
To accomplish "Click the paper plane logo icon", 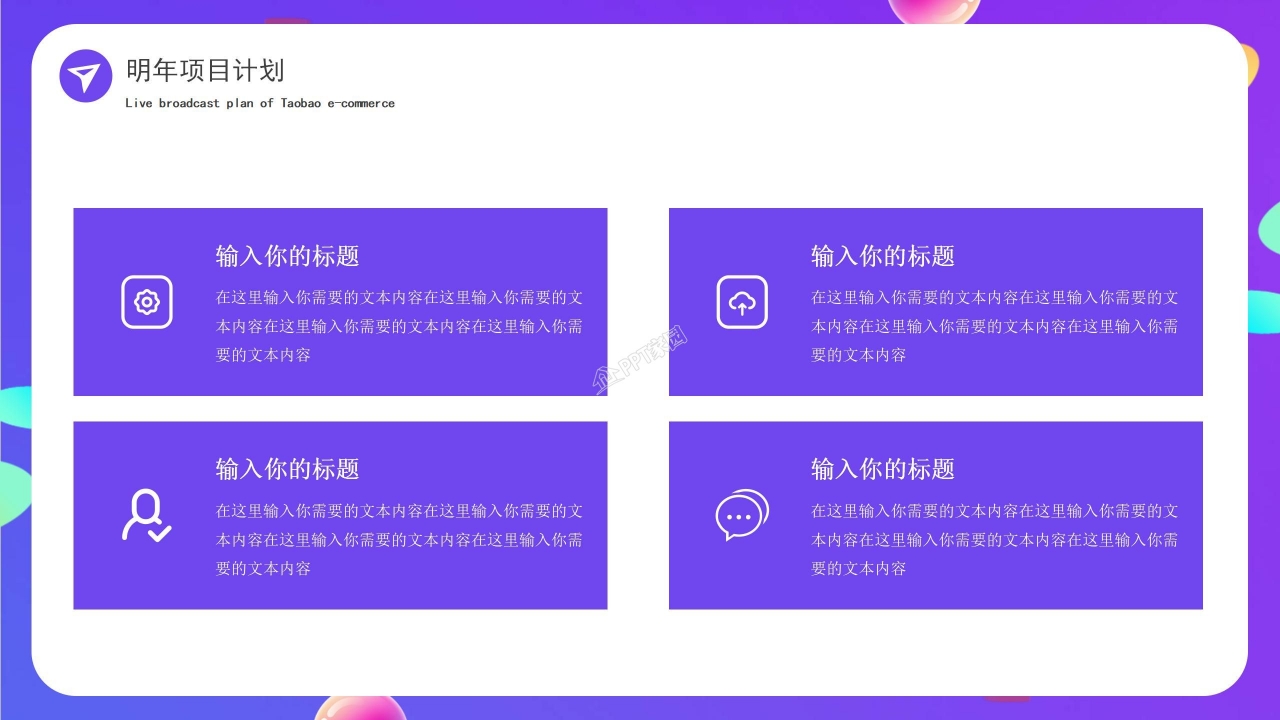I will [x=86, y=76].
